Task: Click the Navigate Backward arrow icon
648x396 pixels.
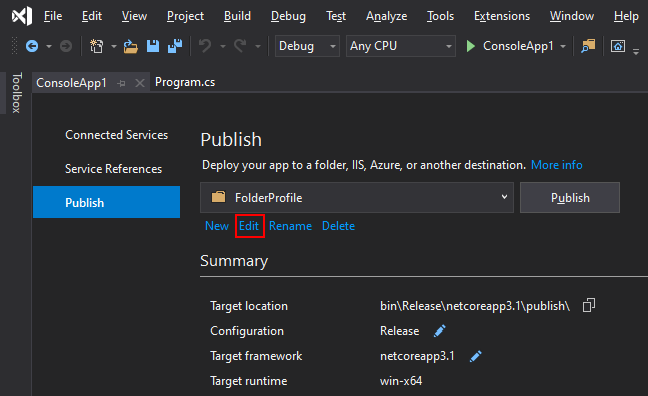Action: (32, 46)
